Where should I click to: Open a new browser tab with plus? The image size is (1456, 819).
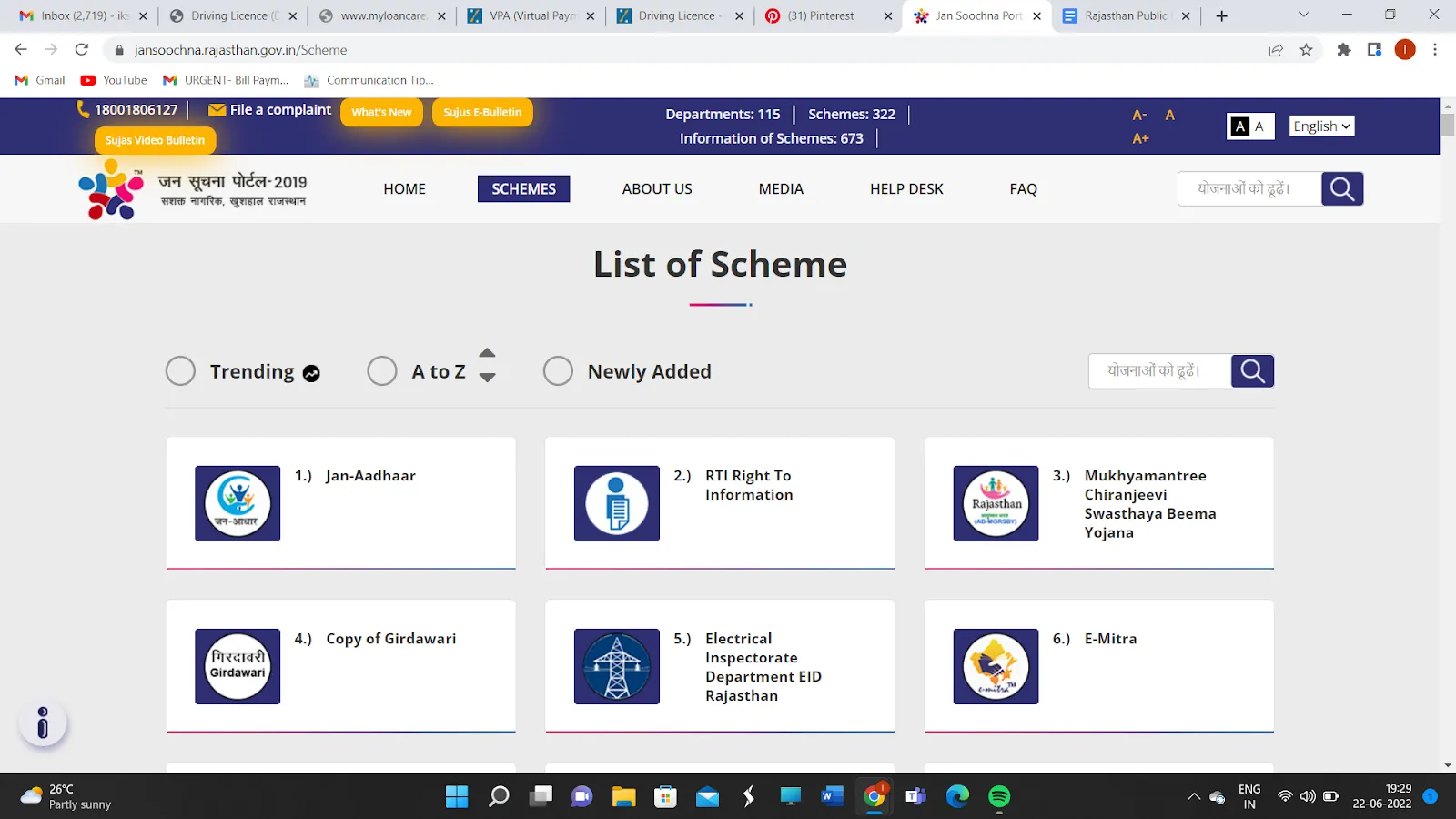(x=1222, y=16)
